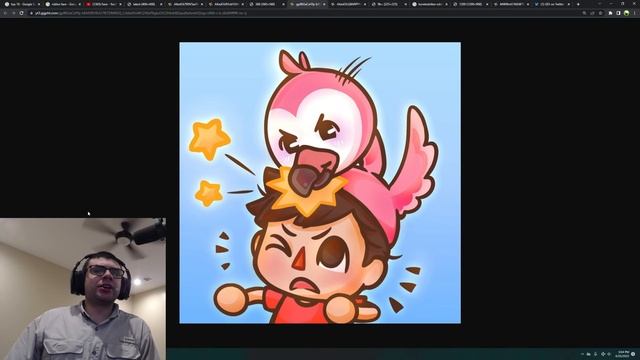Reload the current page
The width and height of the screenshot is (640, 360).
coord(22,13)
